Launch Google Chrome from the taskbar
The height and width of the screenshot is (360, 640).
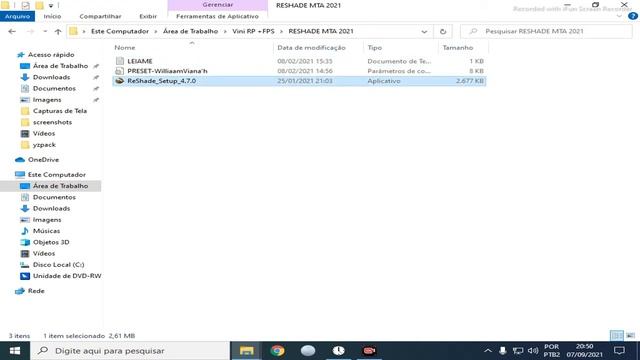coord(278,351)
